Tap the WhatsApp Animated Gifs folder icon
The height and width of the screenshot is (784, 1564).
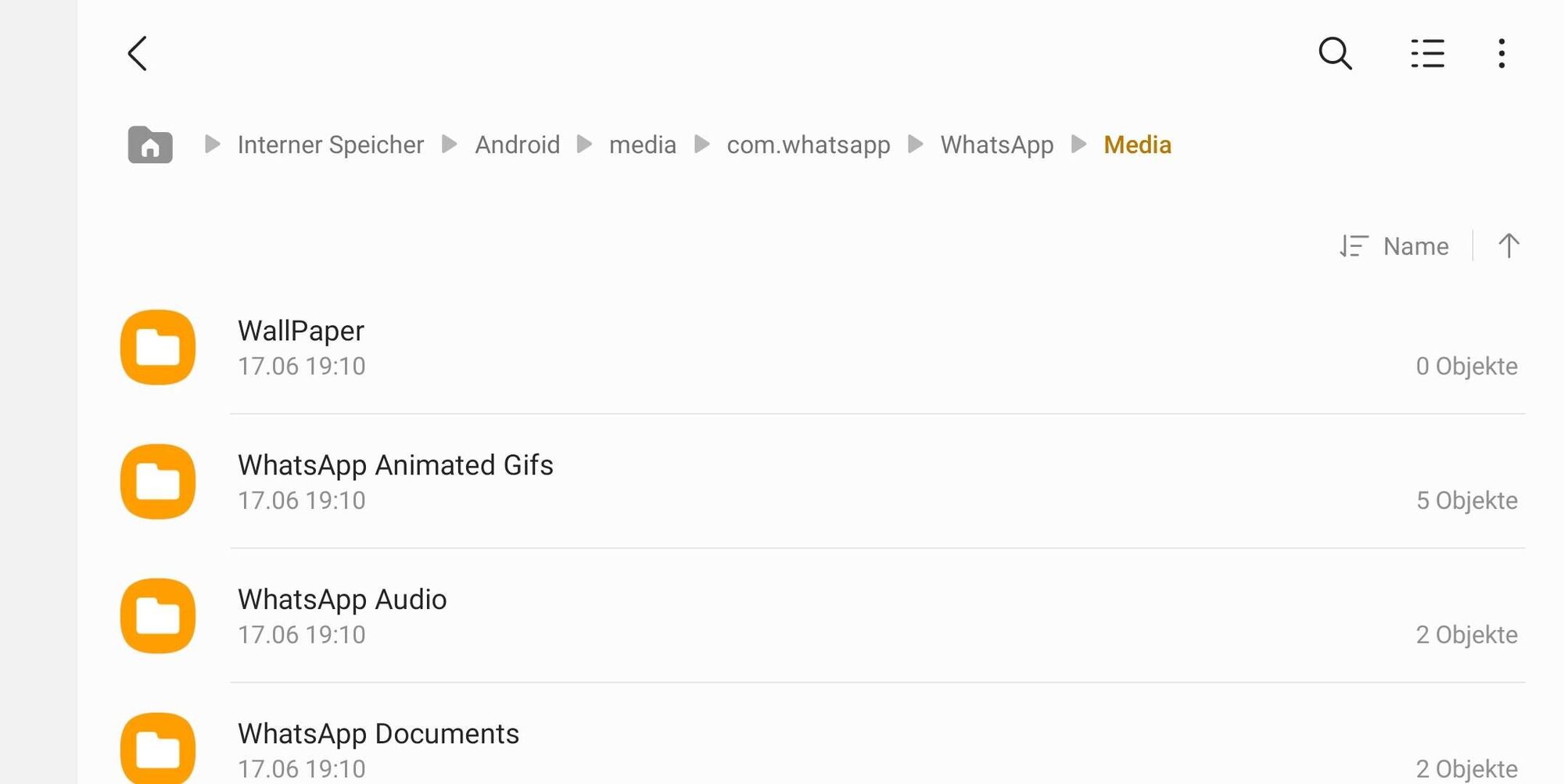tap(158, 481)
